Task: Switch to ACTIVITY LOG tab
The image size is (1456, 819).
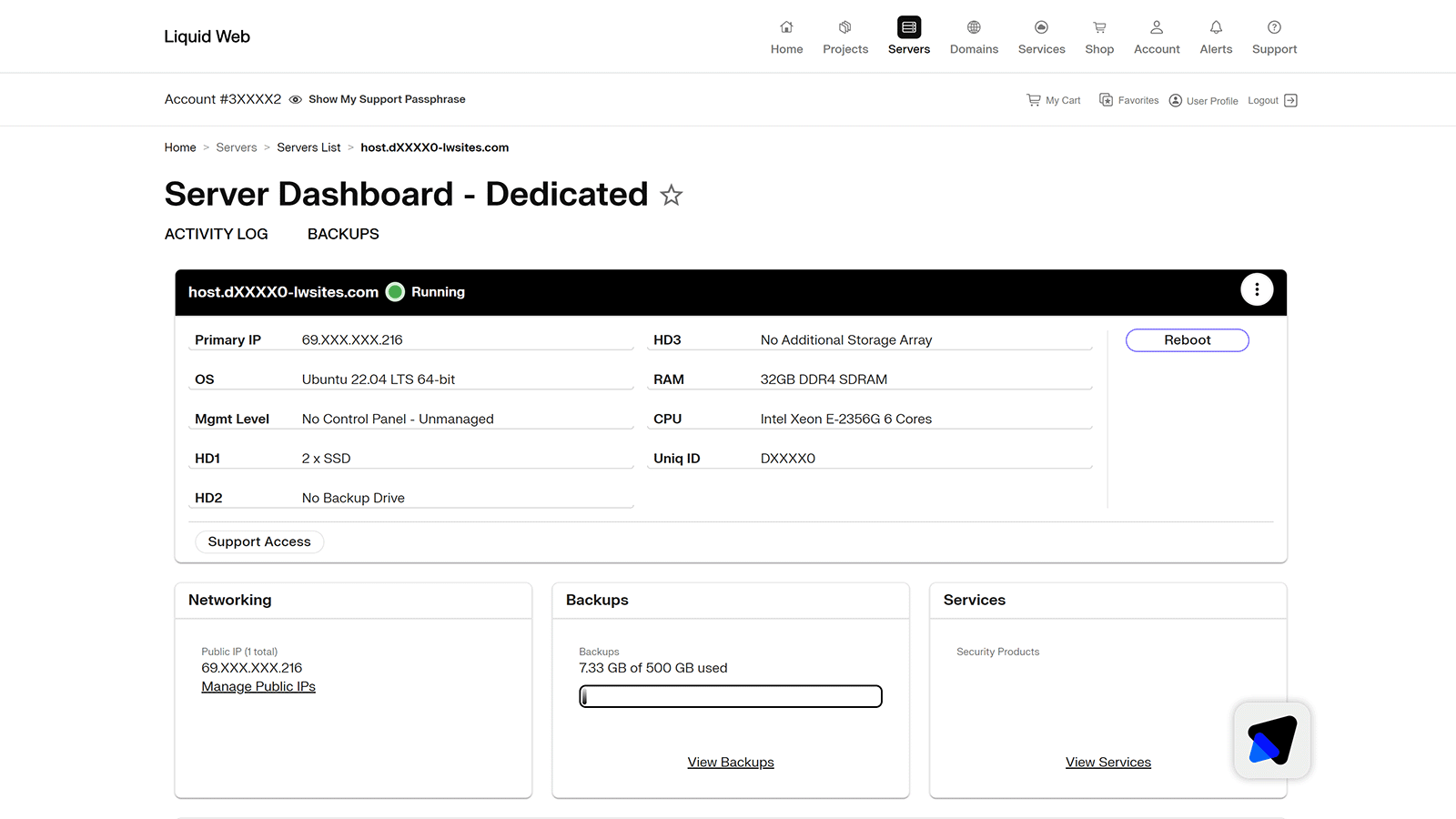Action: [x=217, y=234]
